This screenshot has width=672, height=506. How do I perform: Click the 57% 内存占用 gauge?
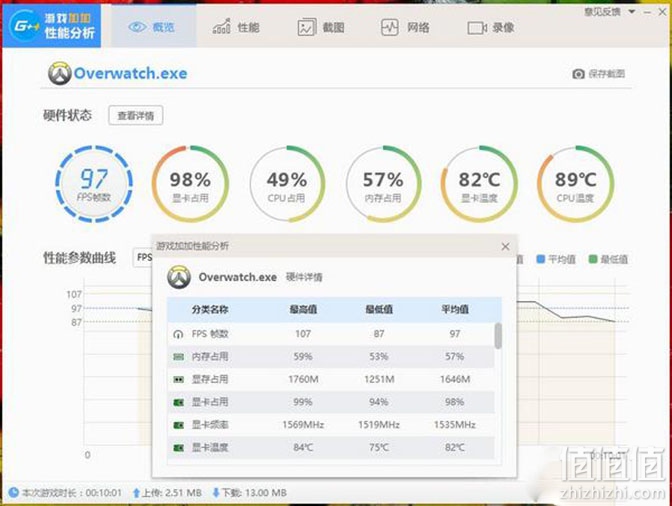coord(383,184)
